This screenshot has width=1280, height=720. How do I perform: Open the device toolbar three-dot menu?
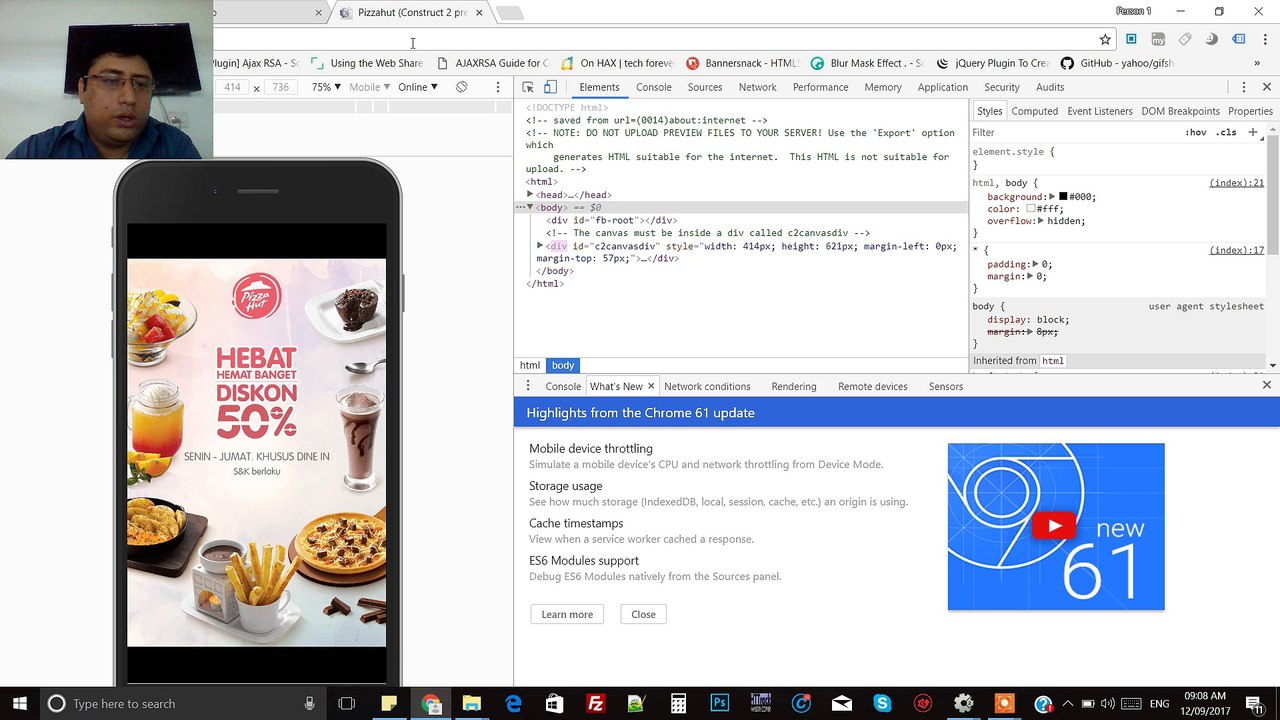click(x=498, y=87)
